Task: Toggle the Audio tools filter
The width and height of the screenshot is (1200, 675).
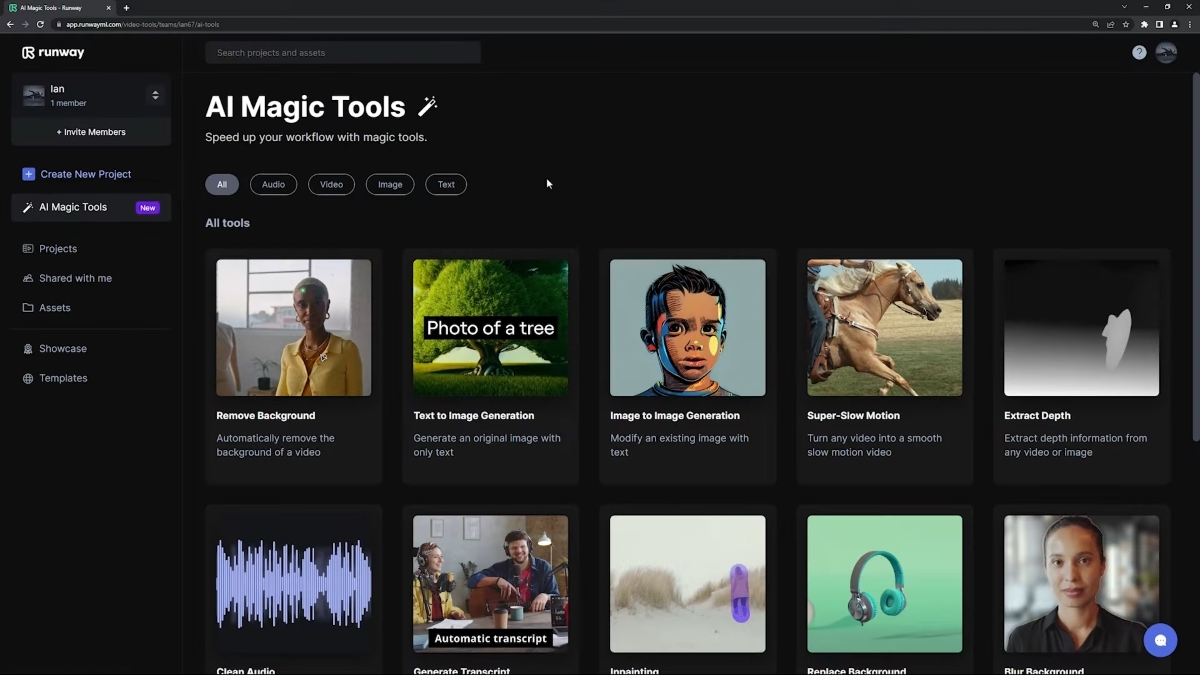Action: 273,184
